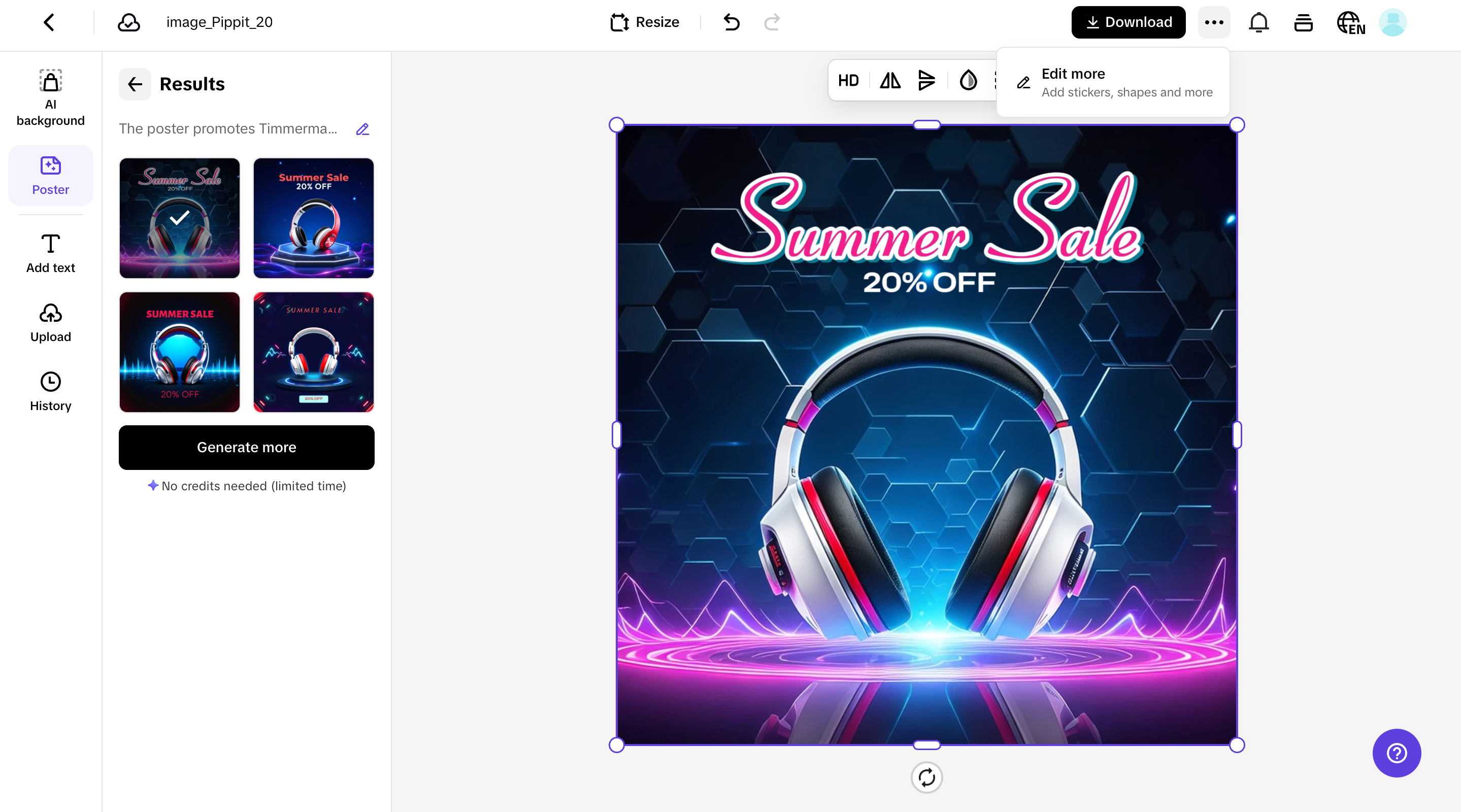Regenerate the image with the refresh button
1461x812 pixels.
927,778
